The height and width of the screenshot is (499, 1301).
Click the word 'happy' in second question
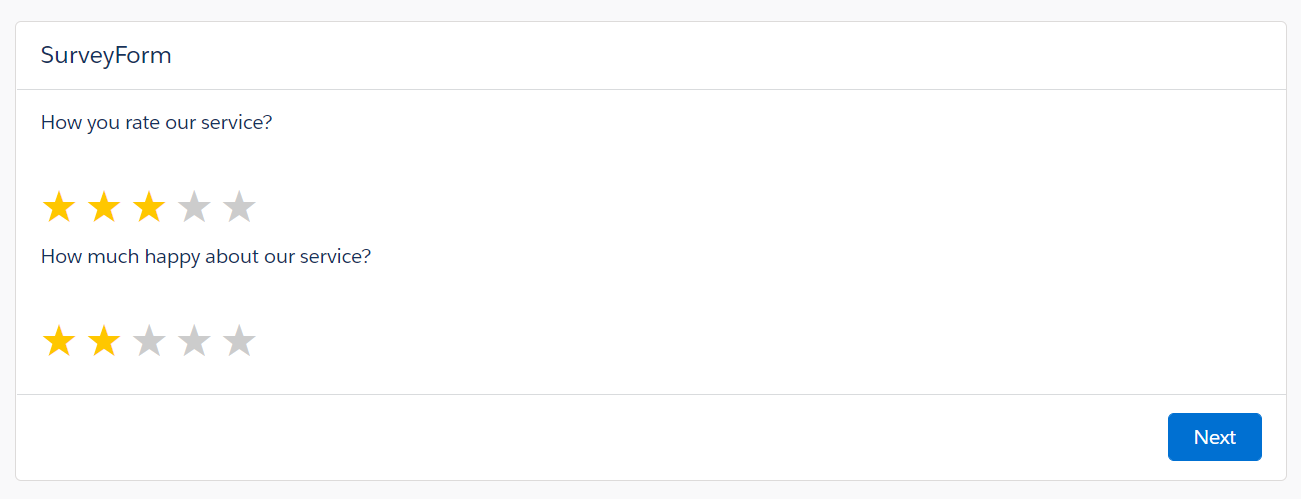click(x=173, y=256)
